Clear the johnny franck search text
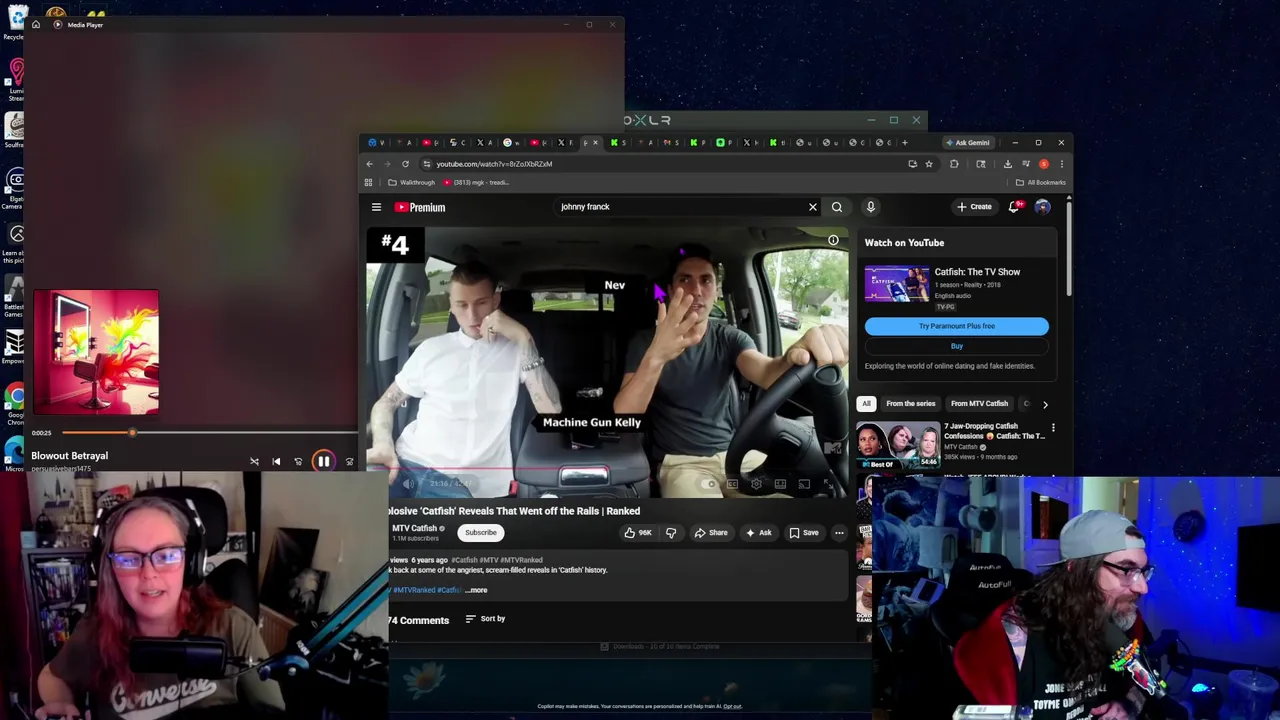The height and width of the screenshot is (720, 1280). [x=812, y=207]
